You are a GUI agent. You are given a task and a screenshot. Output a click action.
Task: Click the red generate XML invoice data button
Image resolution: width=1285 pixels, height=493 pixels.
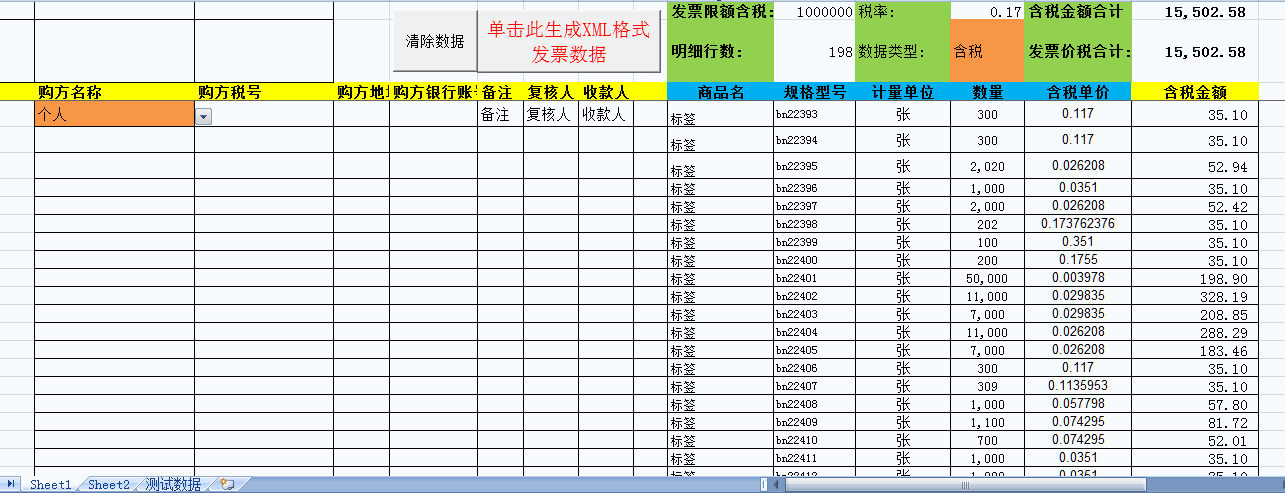click(x=568, y=42)
